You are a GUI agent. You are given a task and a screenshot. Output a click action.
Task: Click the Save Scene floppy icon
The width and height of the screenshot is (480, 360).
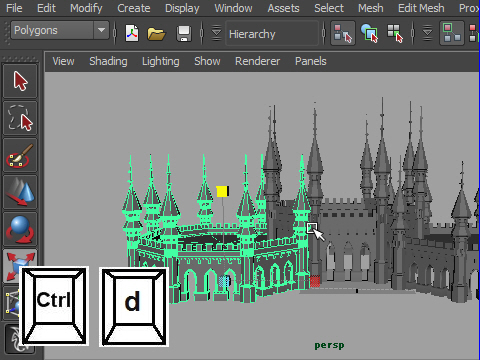pyautogui.click(x=184, y=34)
